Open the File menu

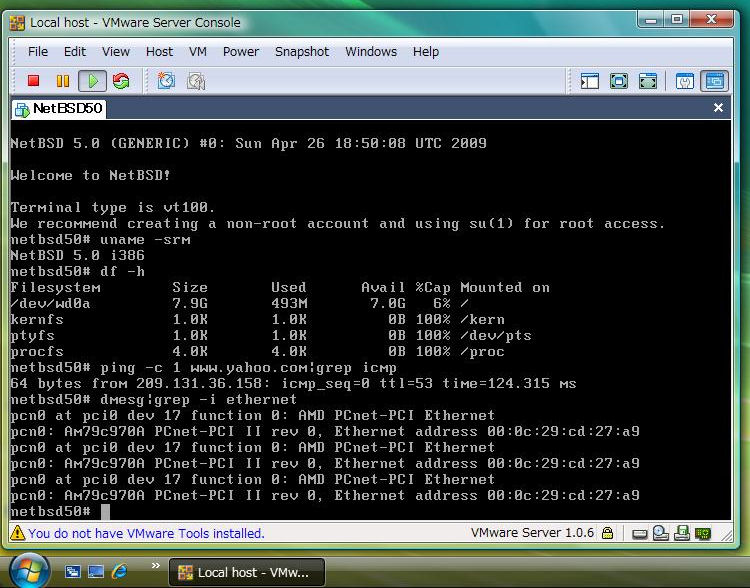pos(38,52)
